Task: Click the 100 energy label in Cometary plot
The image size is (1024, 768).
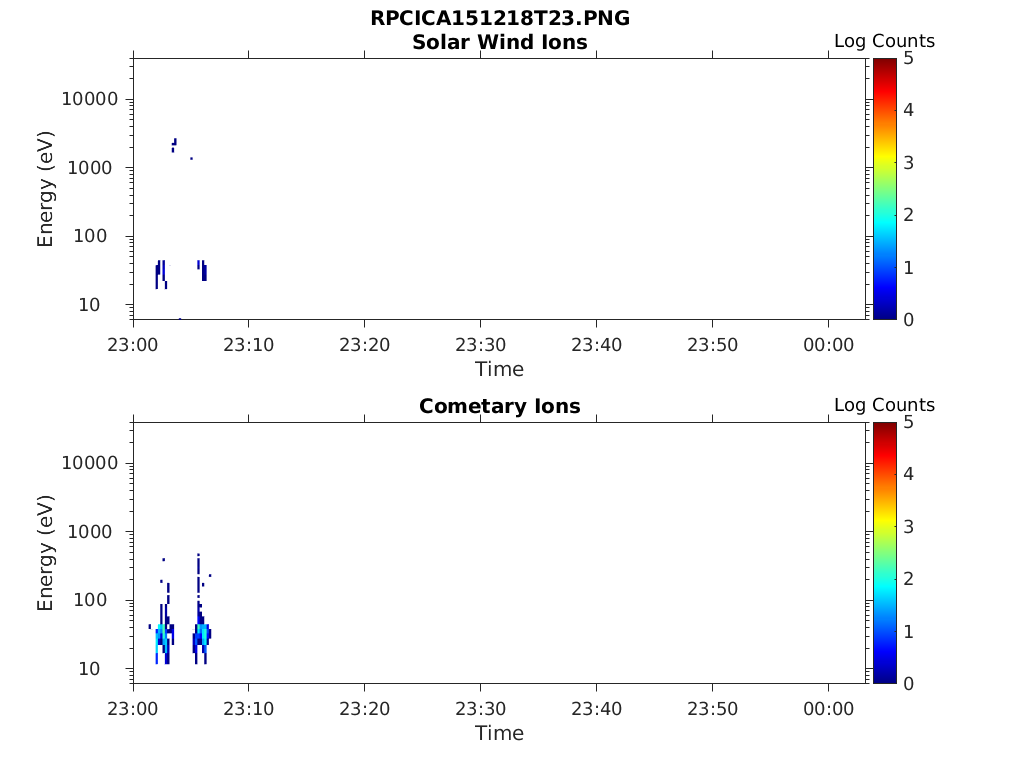Action: 90,600
